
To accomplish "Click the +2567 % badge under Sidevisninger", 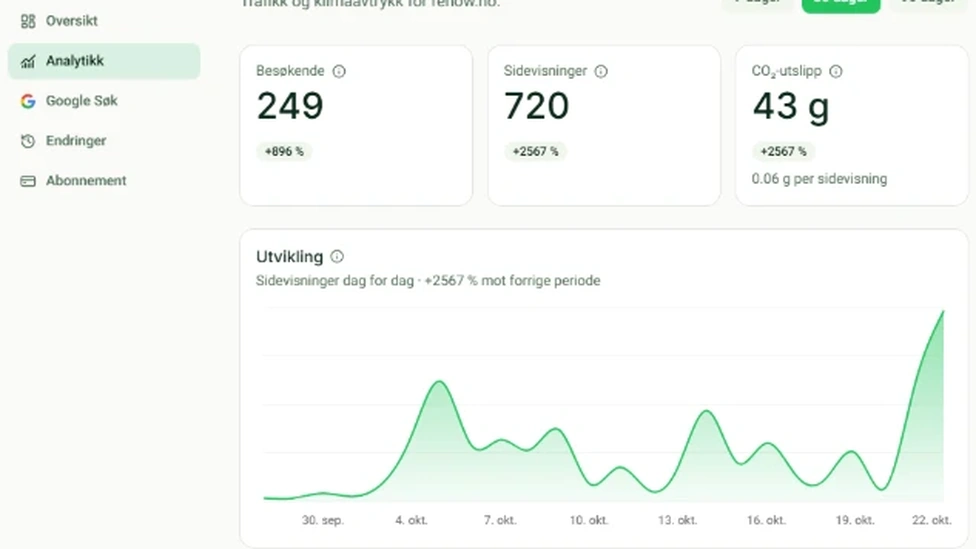I will [535, 151].
